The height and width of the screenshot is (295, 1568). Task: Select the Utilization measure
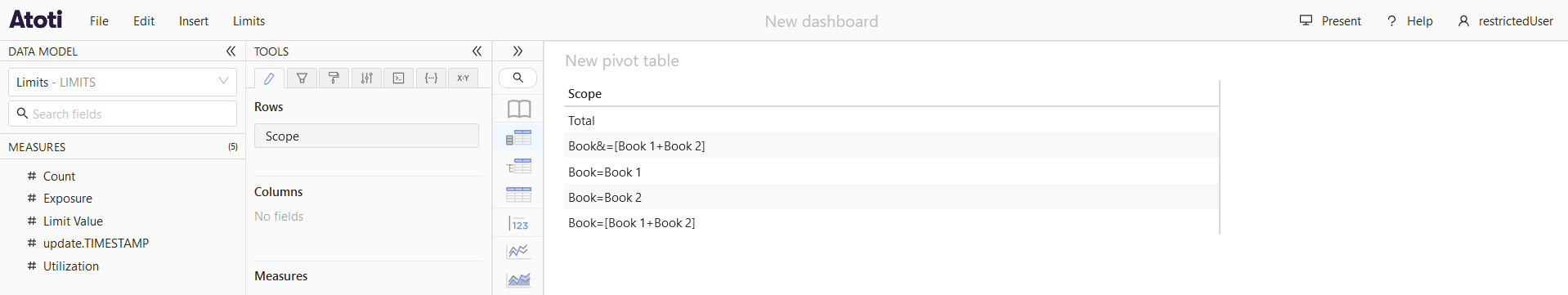point(71,266)
